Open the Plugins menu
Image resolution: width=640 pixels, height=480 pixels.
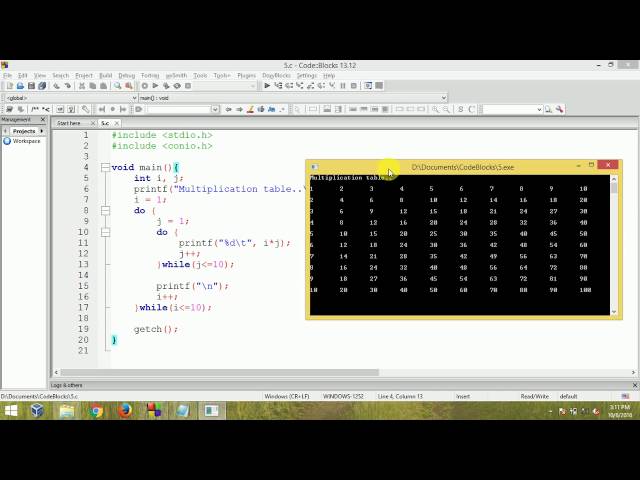click(247, 76)
